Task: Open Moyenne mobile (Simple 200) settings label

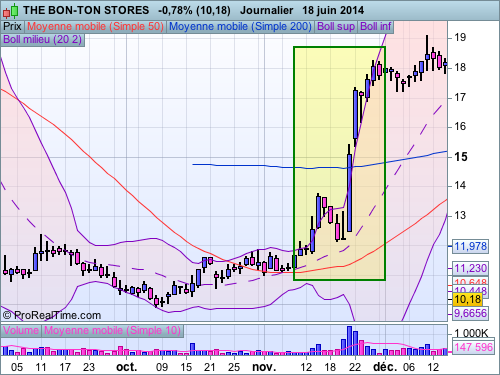Action: click(240, 26)
